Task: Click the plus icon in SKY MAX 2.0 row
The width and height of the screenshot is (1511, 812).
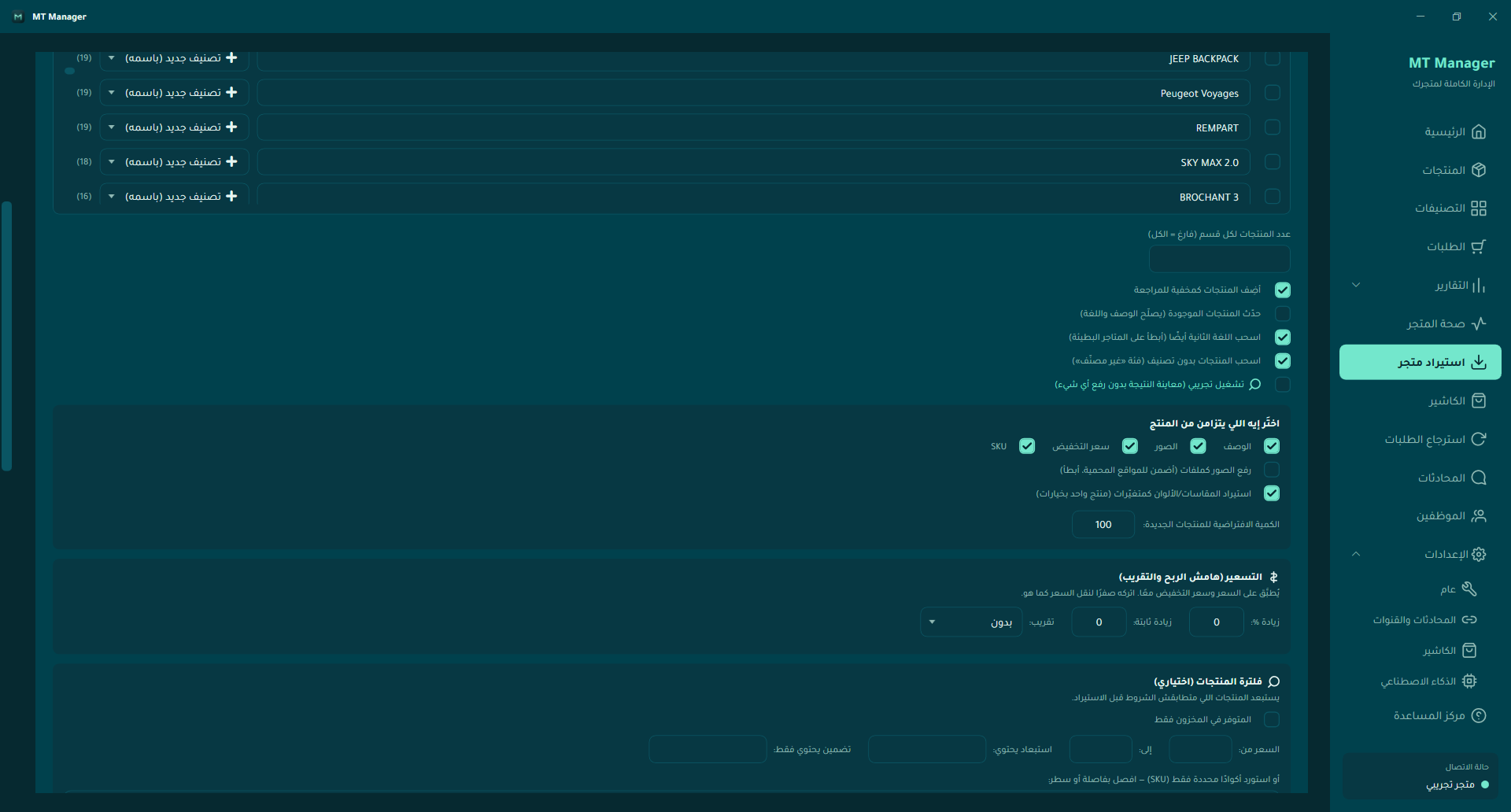Action: click(x=231, y=161)
